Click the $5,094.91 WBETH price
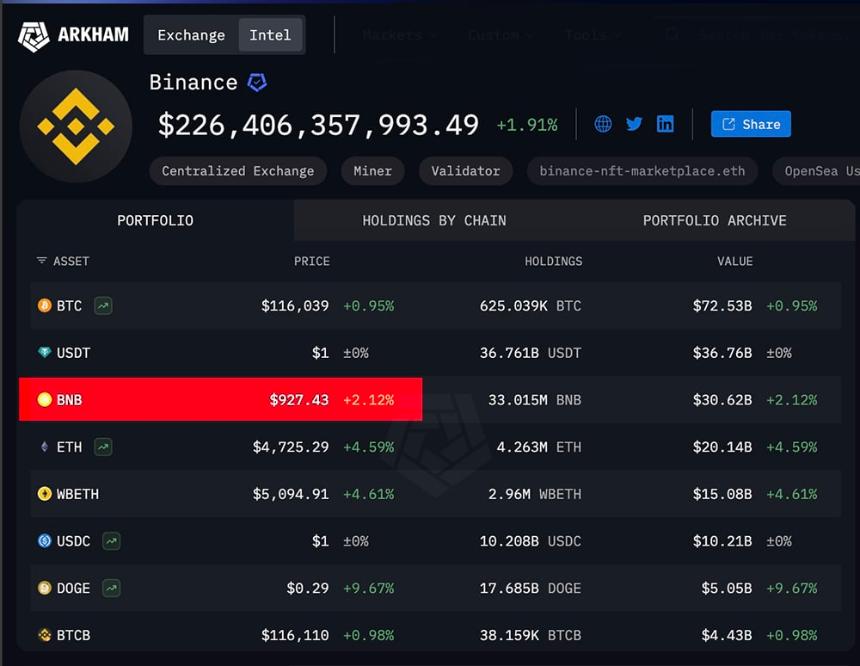The width and height of the screenshot is (860, 666). tap(291, 494)
